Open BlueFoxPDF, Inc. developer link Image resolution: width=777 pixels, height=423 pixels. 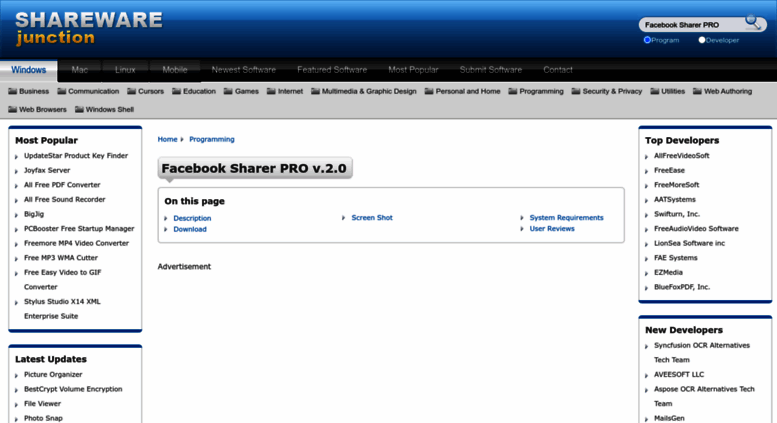pyautogui.click(x=681, y=287)
